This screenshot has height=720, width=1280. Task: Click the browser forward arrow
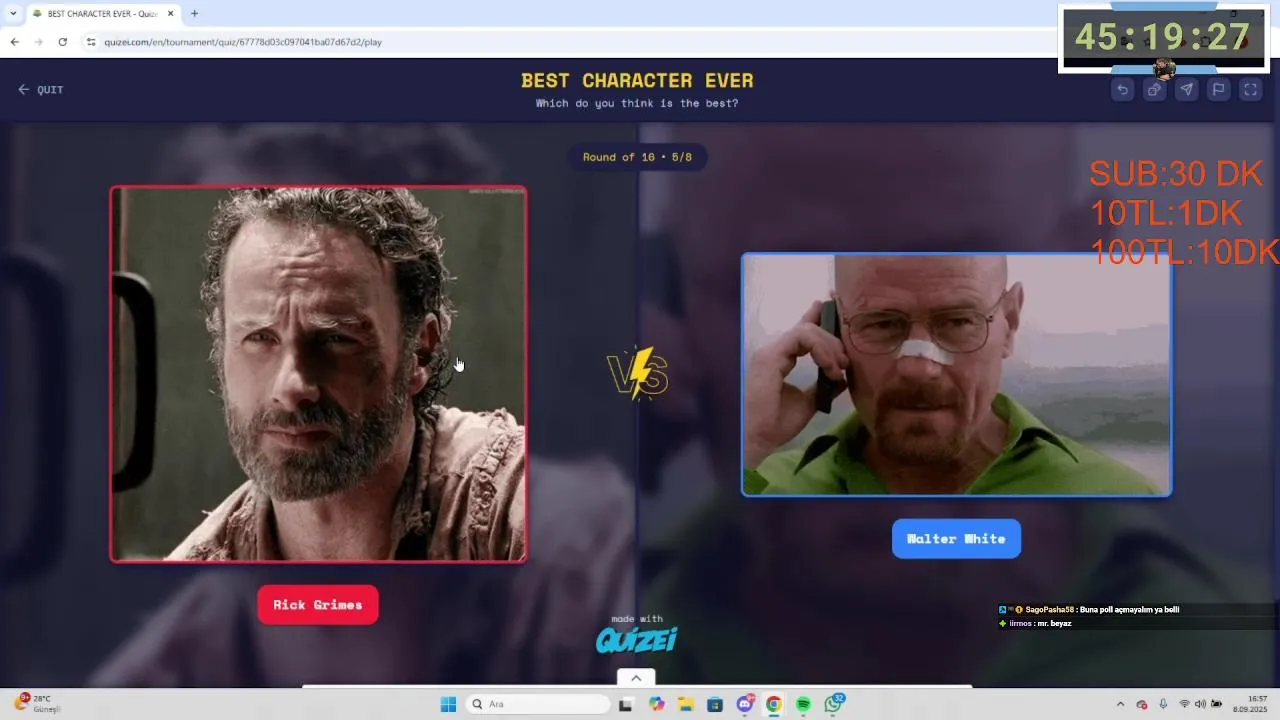tap(38, 42)
